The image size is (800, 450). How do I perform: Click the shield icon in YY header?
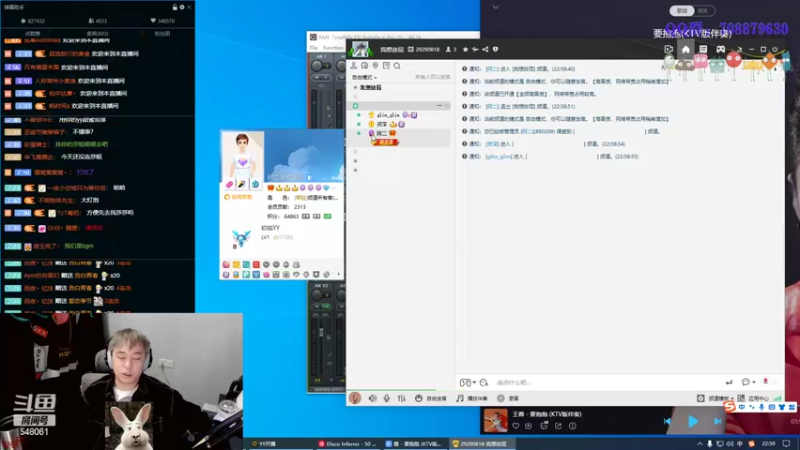pos(495,49)
